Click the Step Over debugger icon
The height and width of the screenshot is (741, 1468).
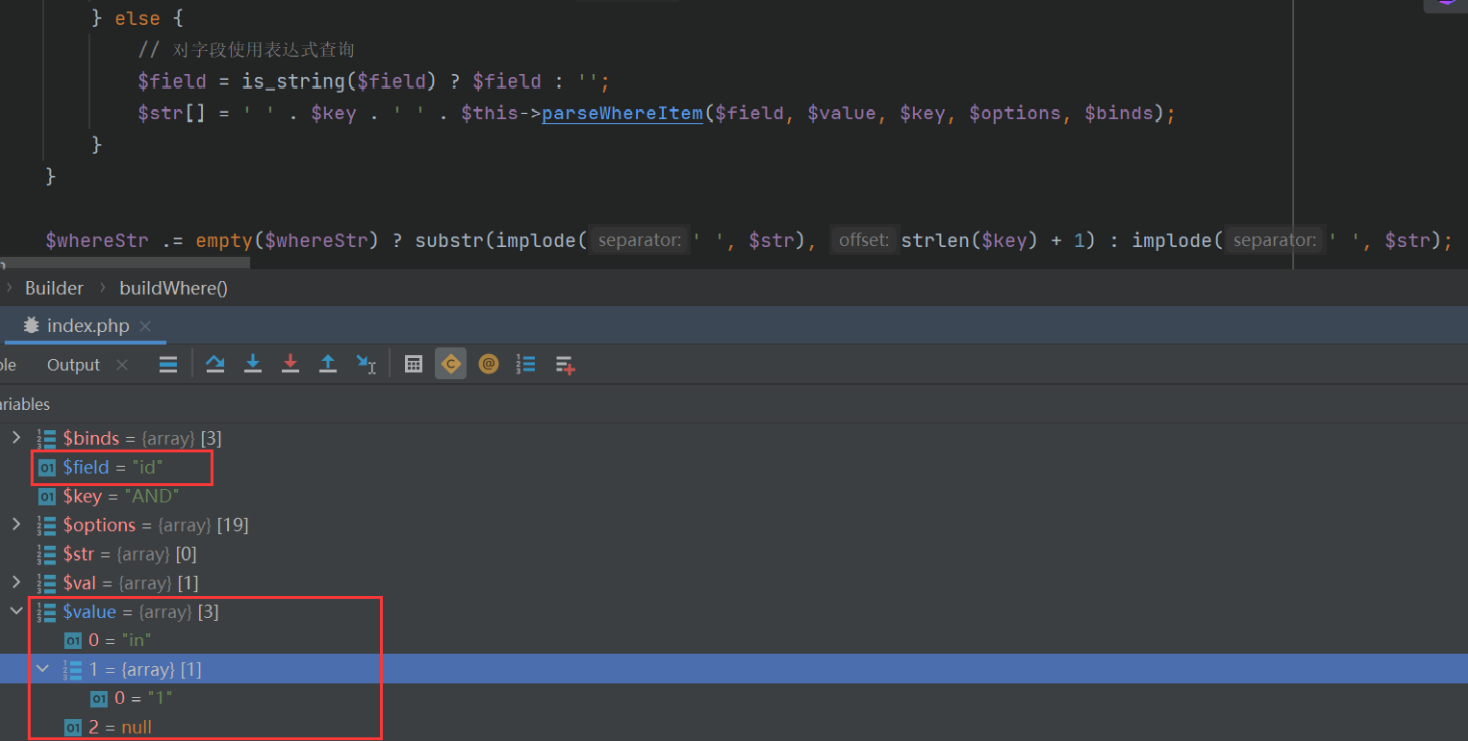coord(215,365)
